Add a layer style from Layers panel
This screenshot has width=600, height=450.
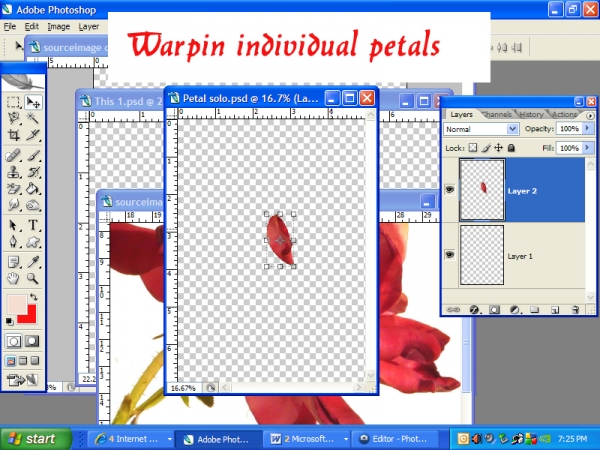pos(474,310)
